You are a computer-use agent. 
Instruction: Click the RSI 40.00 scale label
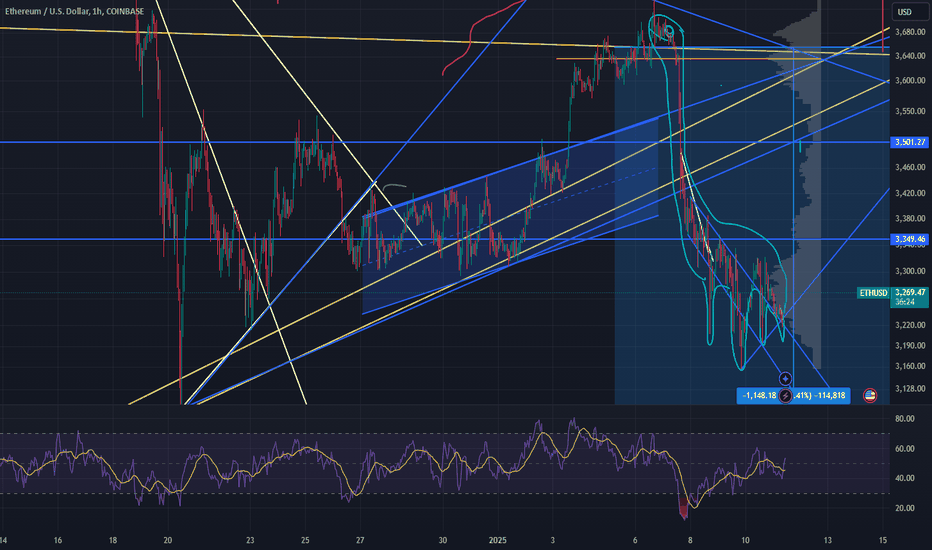[x=905, y=478]
